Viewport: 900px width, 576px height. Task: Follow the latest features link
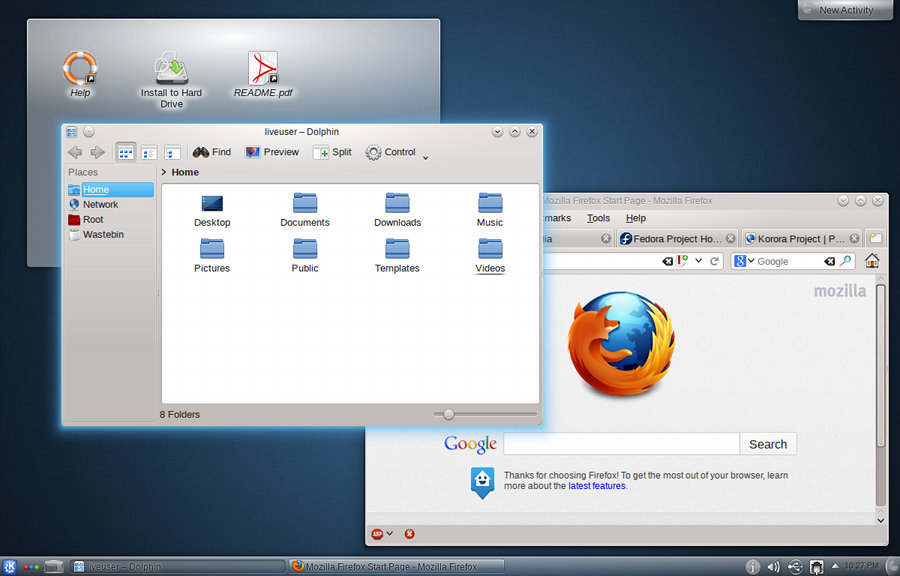[x=596, y=486]
